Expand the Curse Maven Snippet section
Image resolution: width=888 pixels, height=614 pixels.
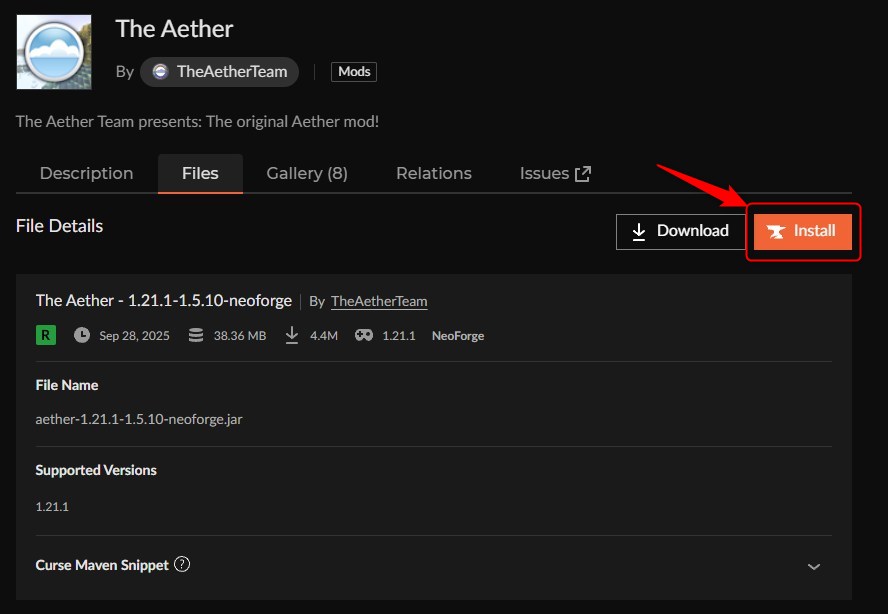813,565
